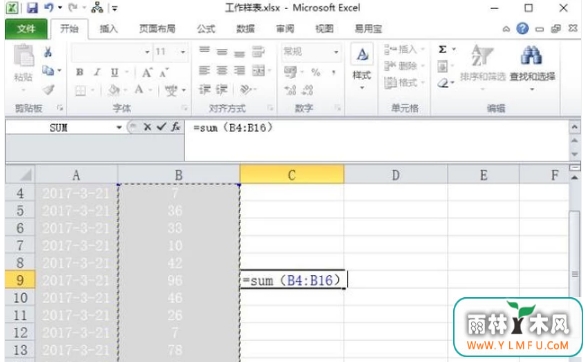Click the Align Text Right icon
The width and height of the screenshot is (588, 362).
tap(239, 71)
